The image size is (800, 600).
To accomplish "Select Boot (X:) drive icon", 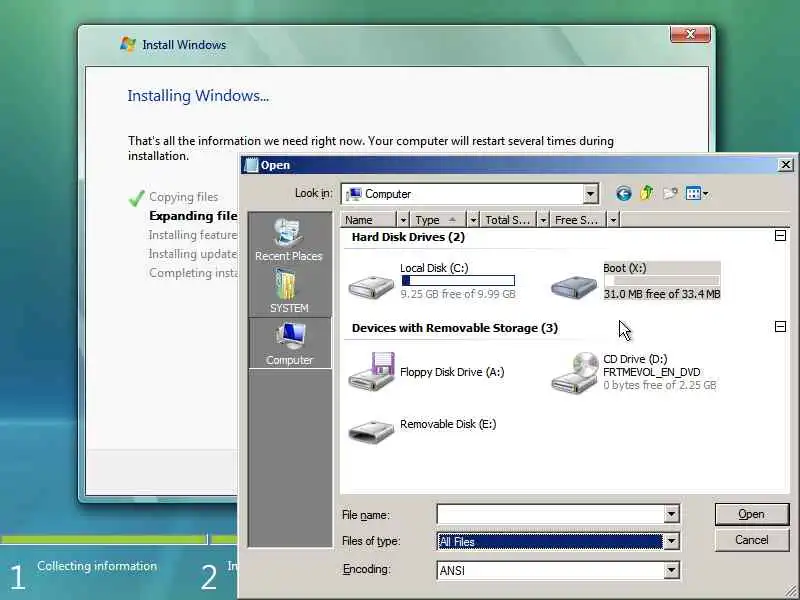I will point(574,286).
